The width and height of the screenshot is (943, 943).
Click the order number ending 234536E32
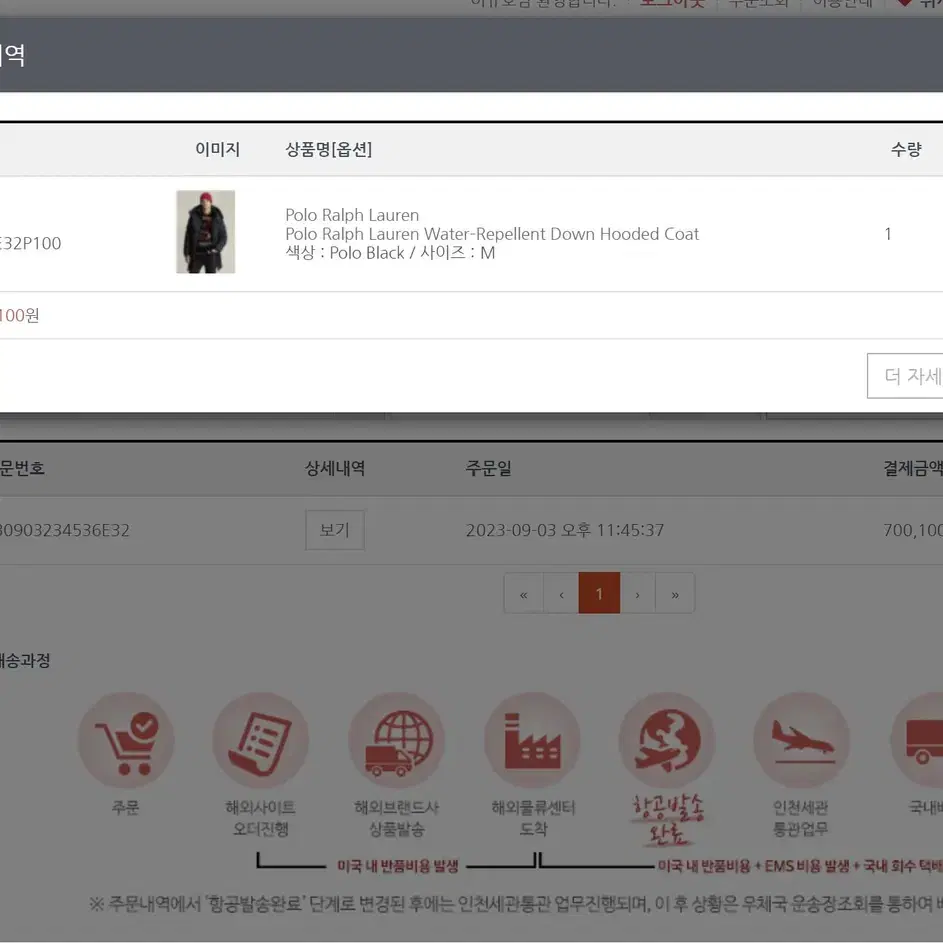pos(64,530)
